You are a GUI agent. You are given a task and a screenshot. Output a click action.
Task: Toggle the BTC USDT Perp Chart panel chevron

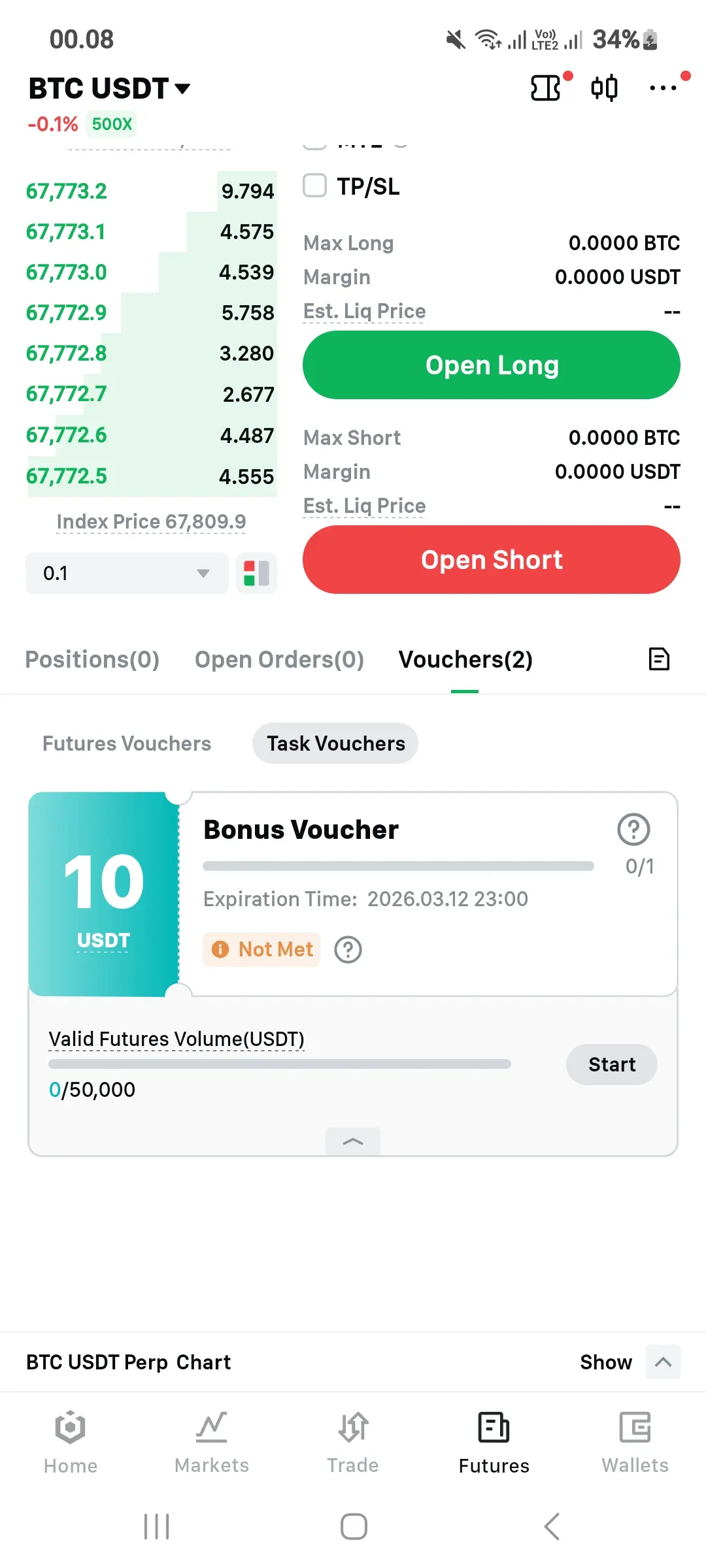tap(663, 1362)
